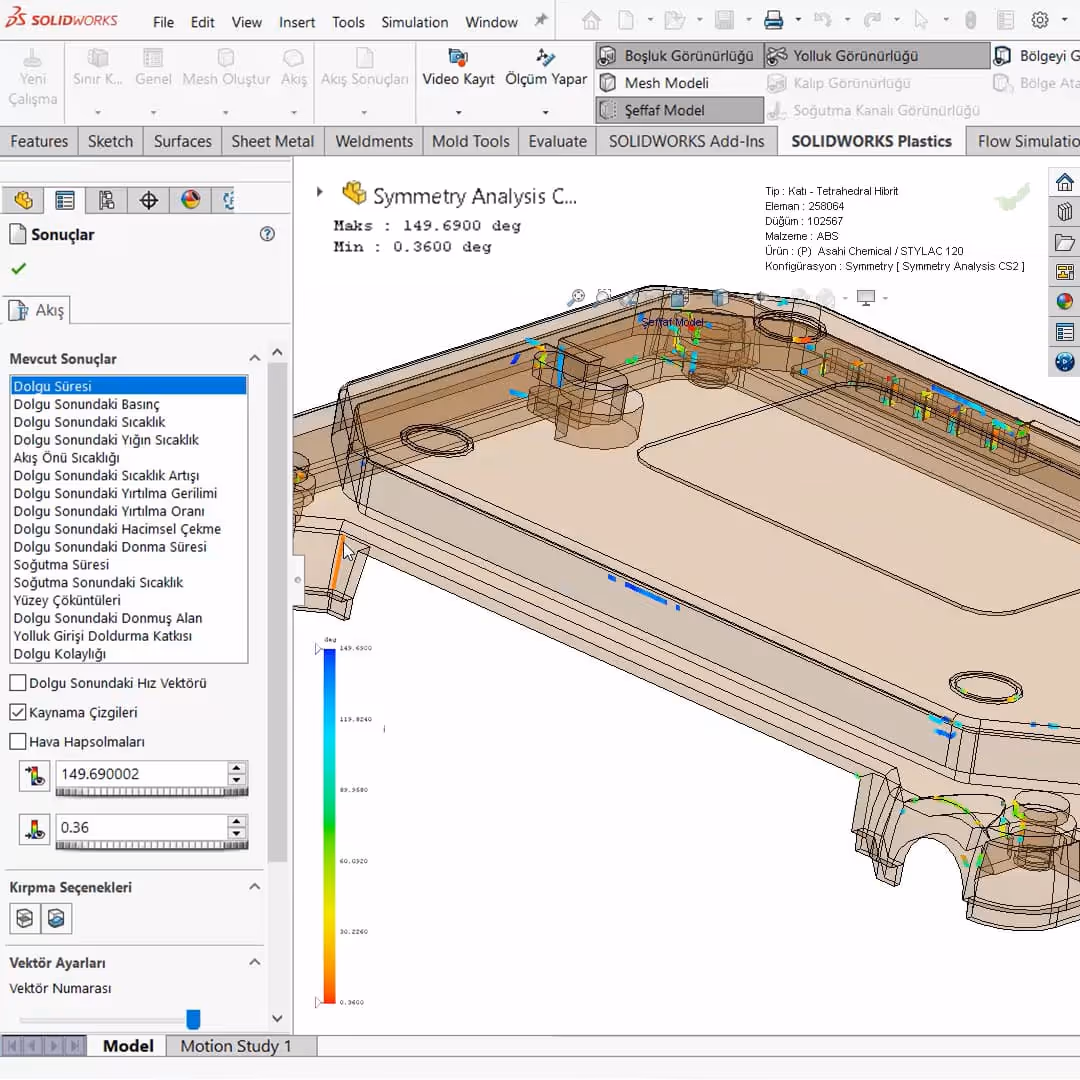
Task: Click the Home icon in the right task pane
Action: coord(1064,183)
